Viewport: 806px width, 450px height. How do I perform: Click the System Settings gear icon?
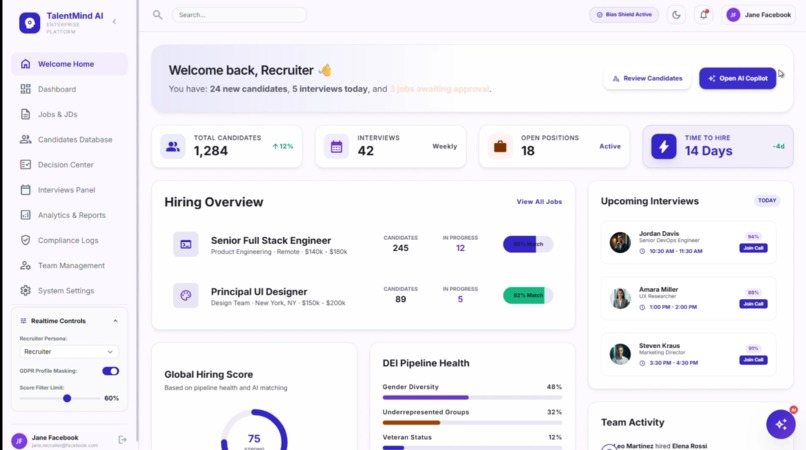pos(25,291)
